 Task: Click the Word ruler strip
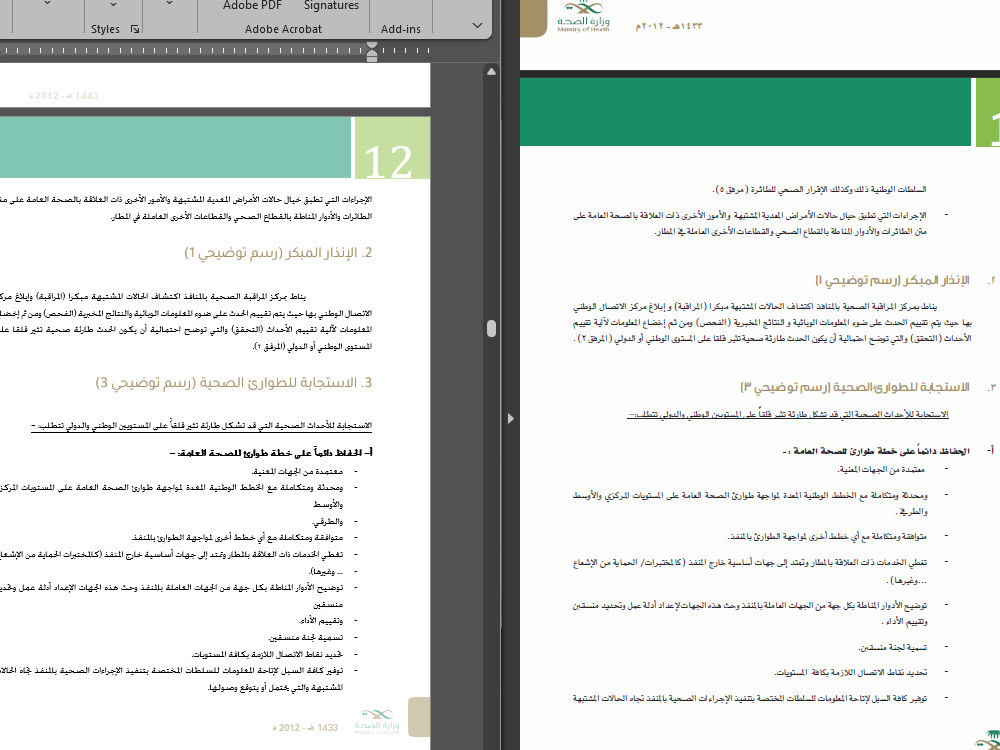point(217,50)
